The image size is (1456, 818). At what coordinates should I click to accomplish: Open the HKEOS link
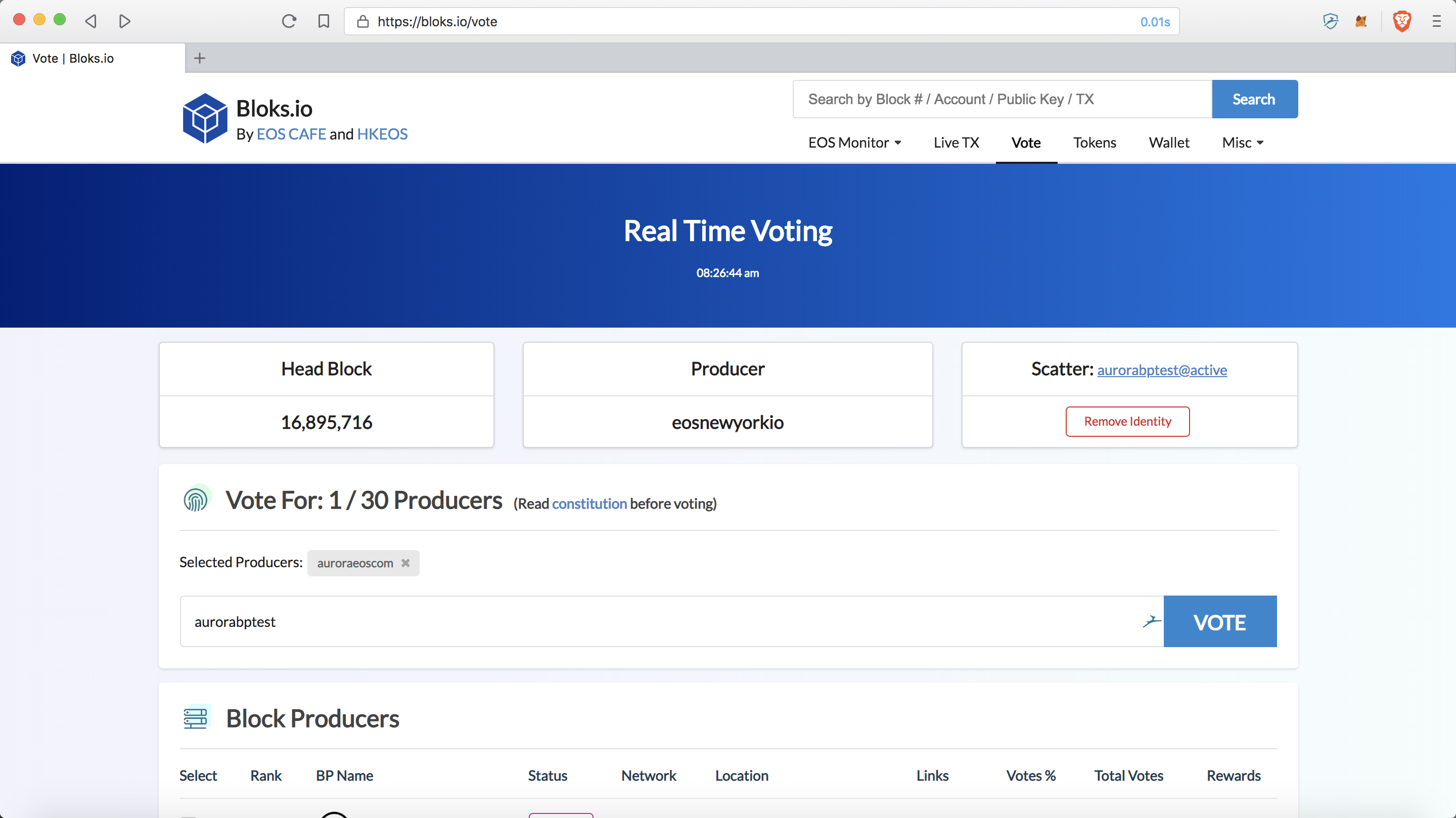click(x=382, y=134)
